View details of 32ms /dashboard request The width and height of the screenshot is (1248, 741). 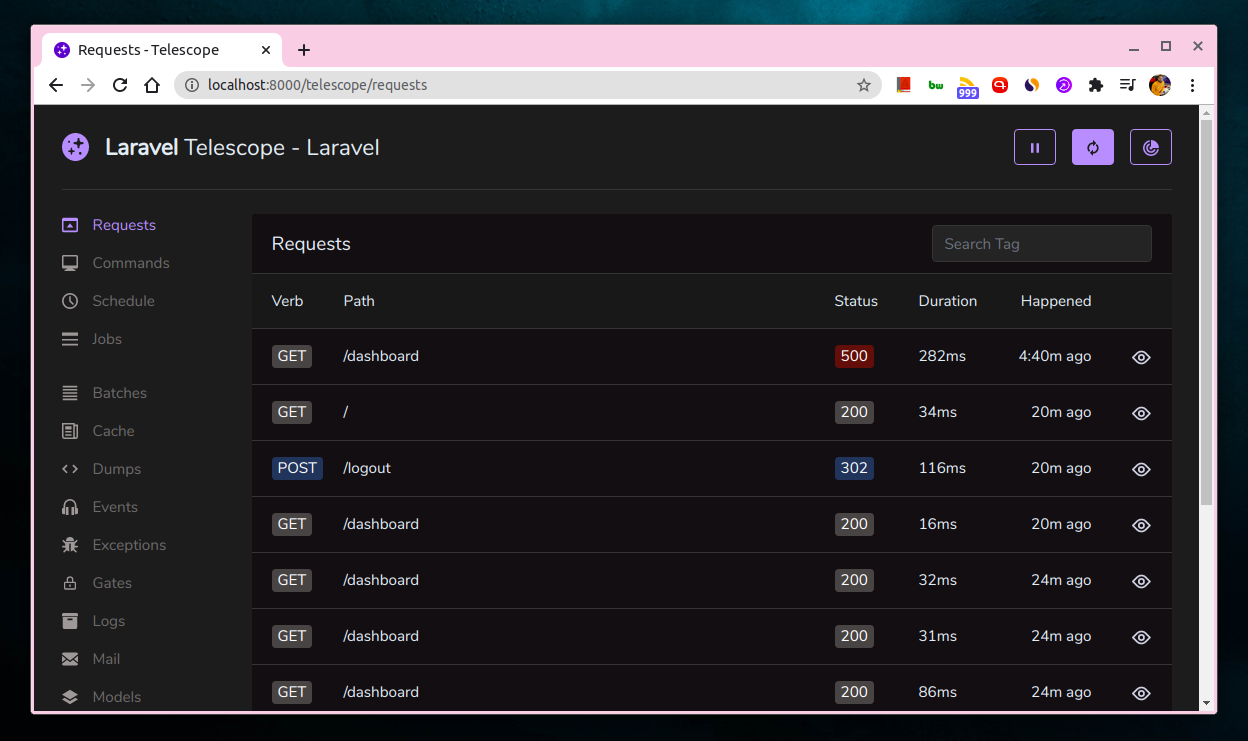(x=1141, y=581)
